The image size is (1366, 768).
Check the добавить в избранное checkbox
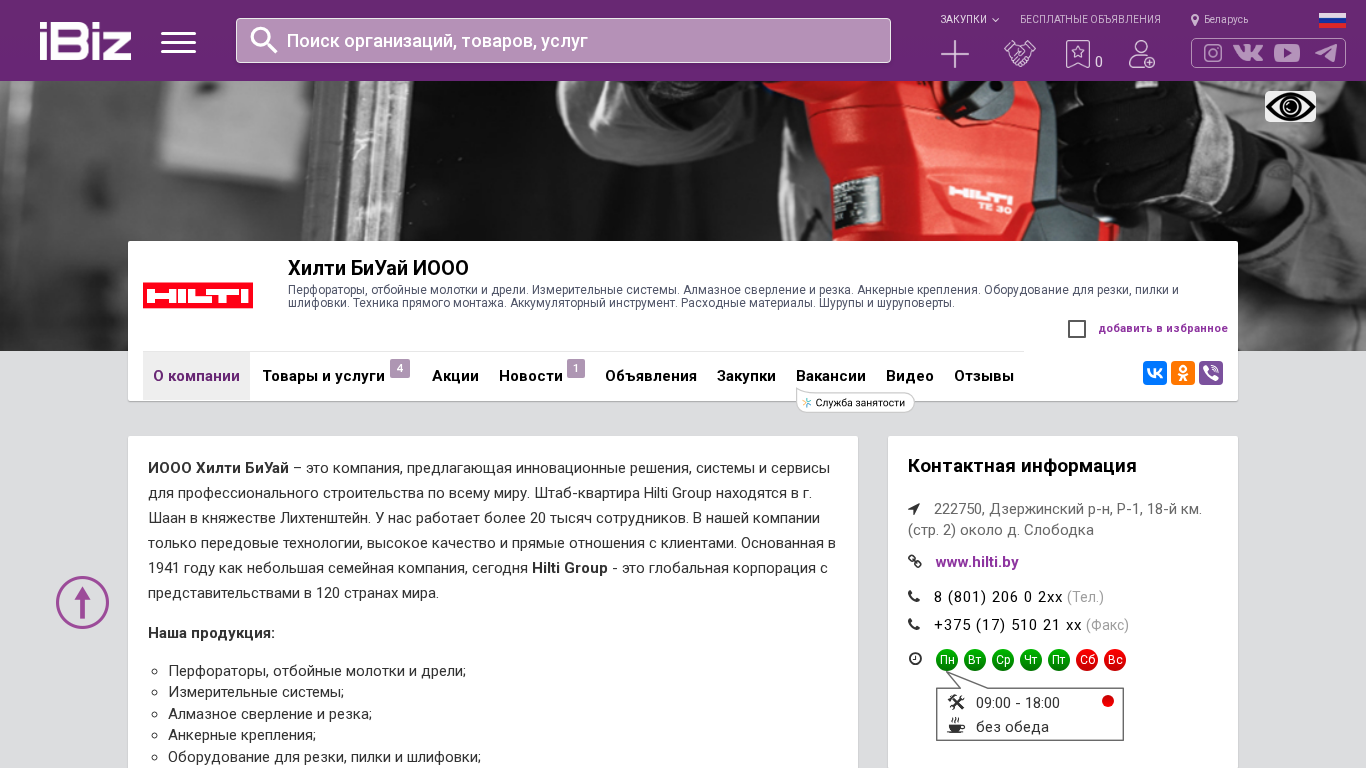click(1077, 329)
